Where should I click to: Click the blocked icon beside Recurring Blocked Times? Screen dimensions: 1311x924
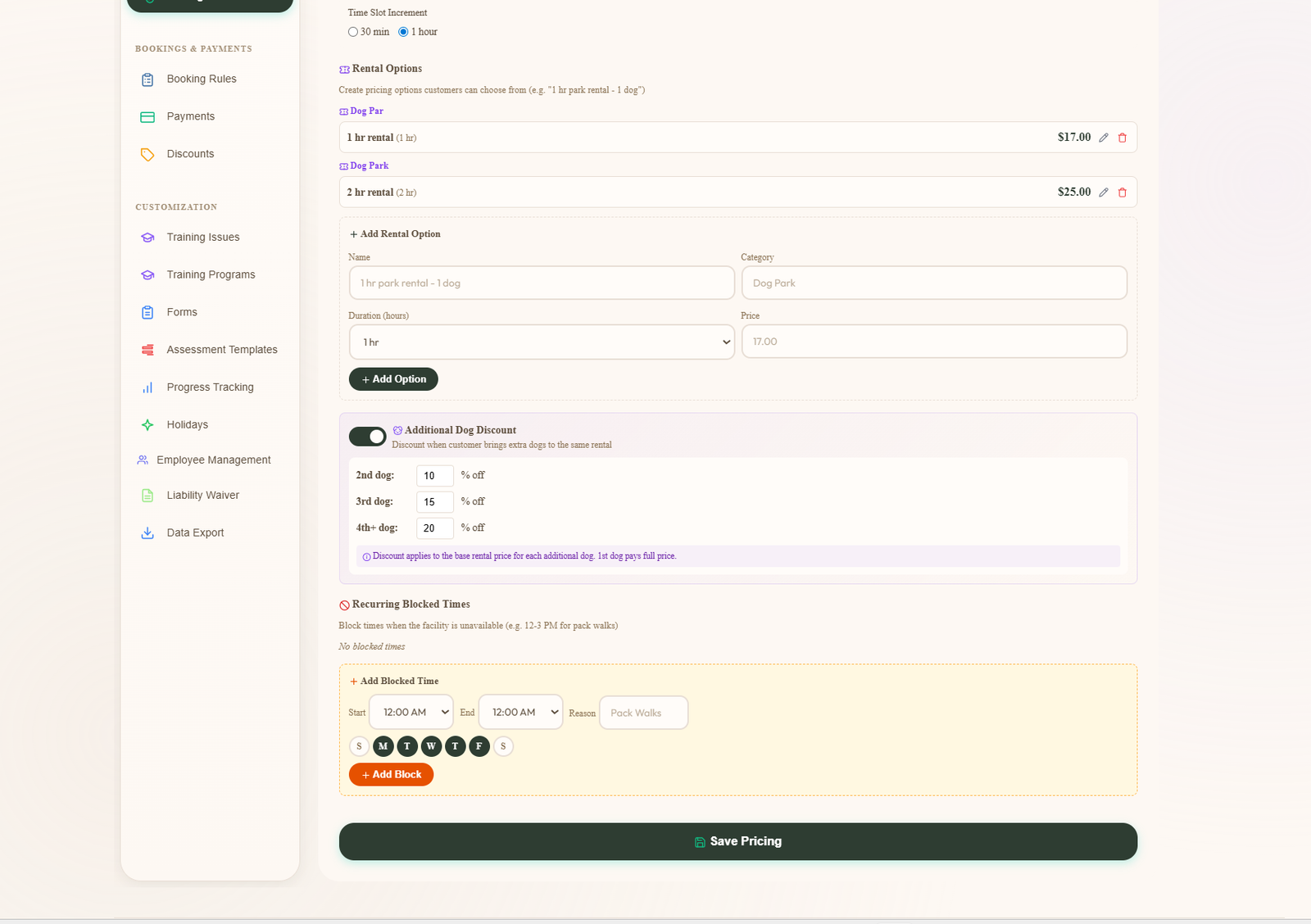click(344, 605)
